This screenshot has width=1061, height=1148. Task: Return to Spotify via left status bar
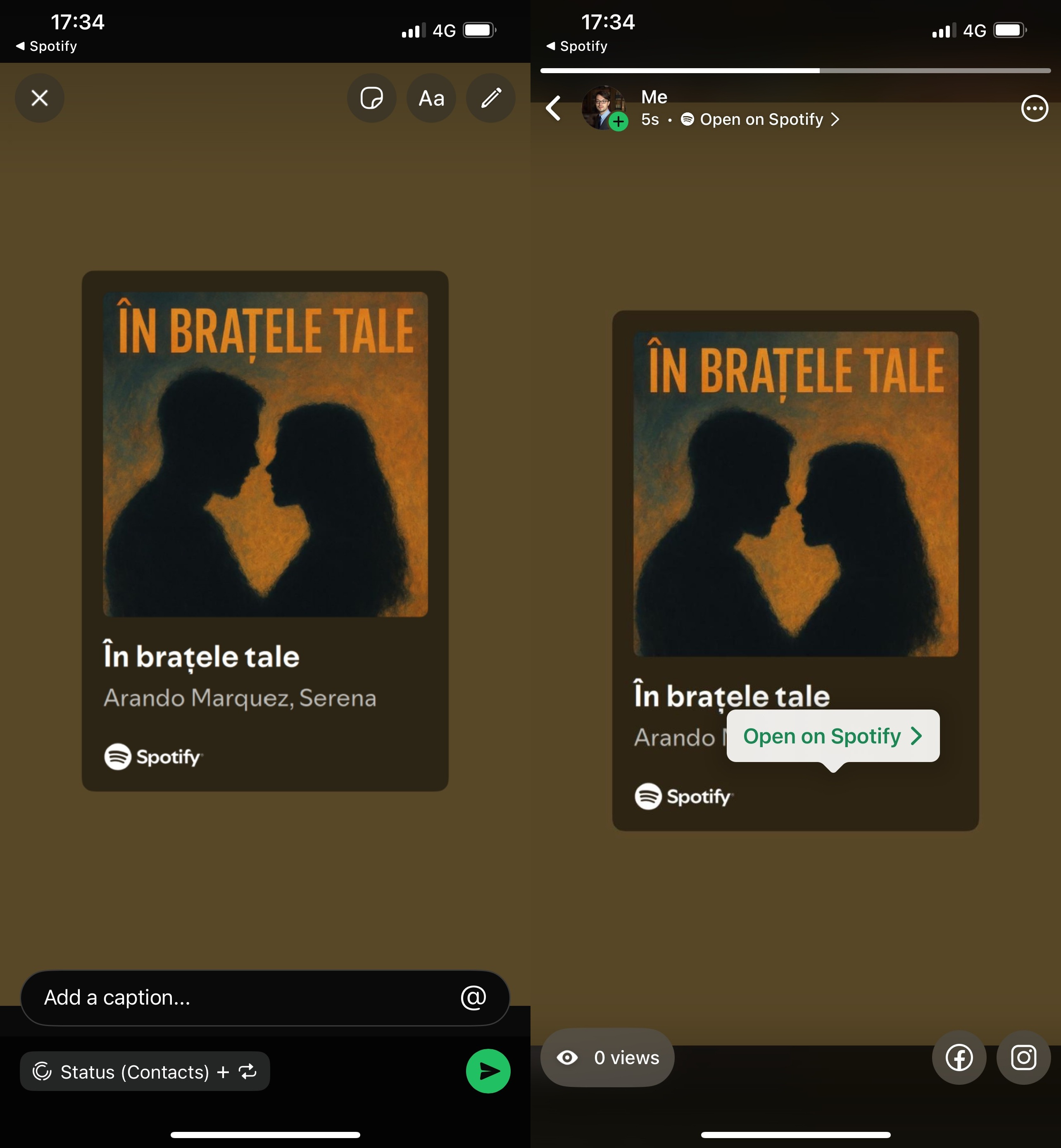47,46
